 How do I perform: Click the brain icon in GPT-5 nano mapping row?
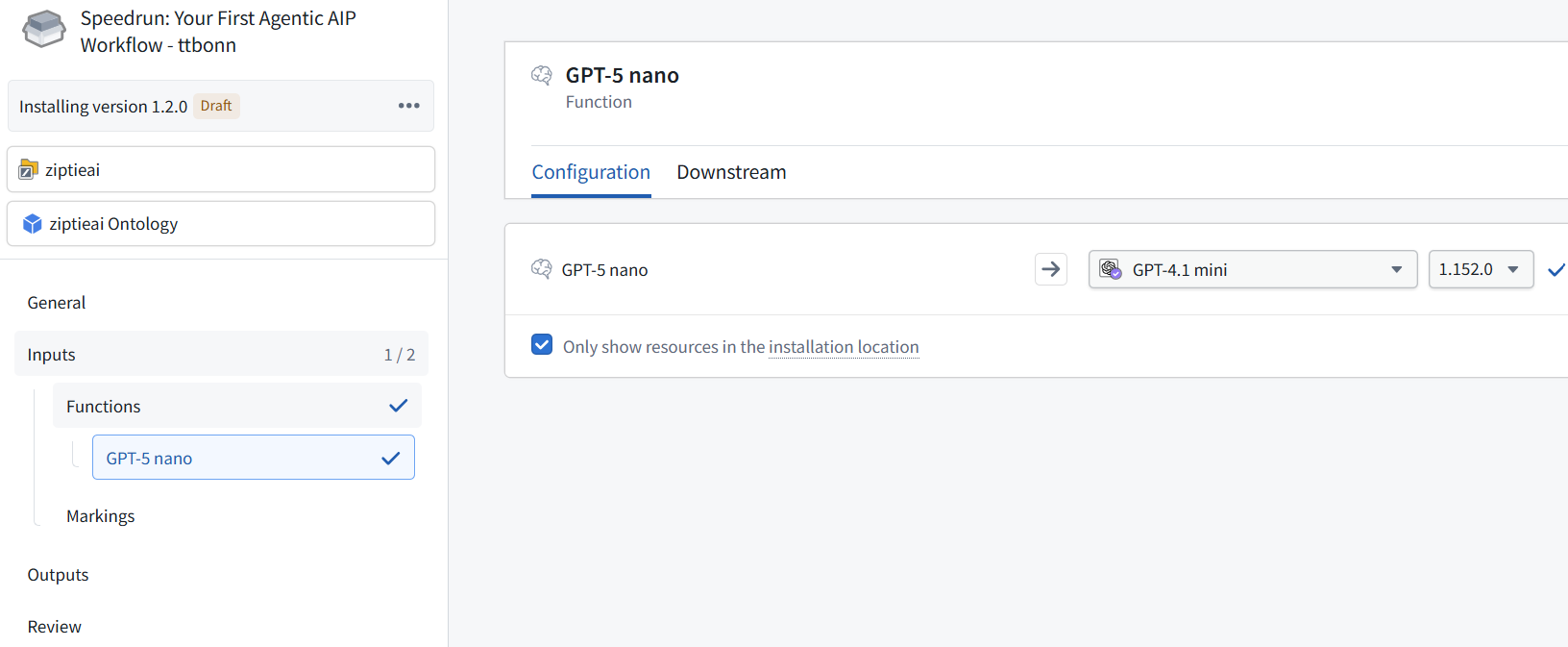[x=542, y=269]
